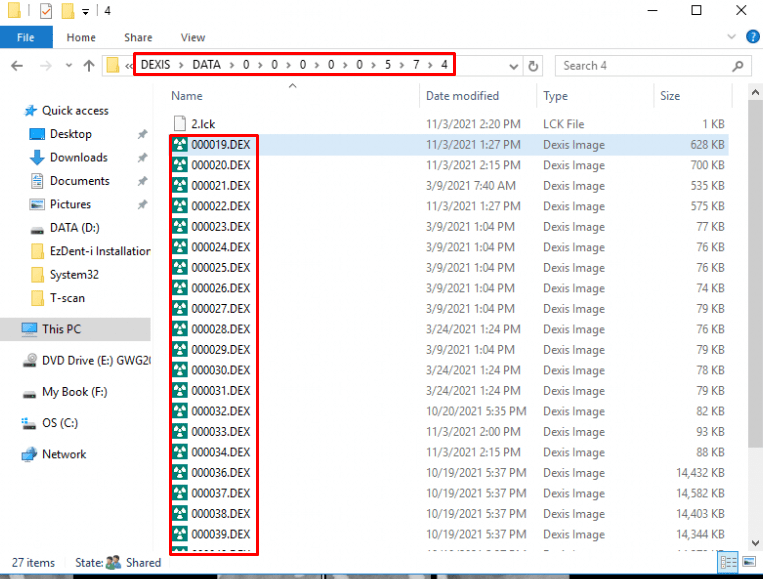Select the 000023.DEX Dexis image icon
Screen dimensions: 763x579
pos(180,226)
